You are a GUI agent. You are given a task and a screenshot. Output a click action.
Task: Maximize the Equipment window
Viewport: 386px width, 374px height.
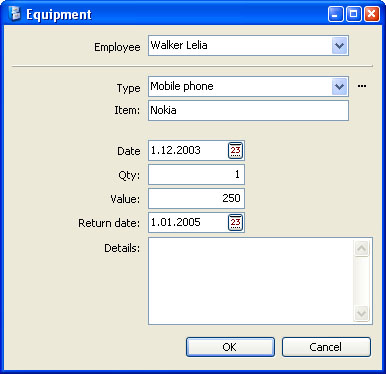coord(354,14)
